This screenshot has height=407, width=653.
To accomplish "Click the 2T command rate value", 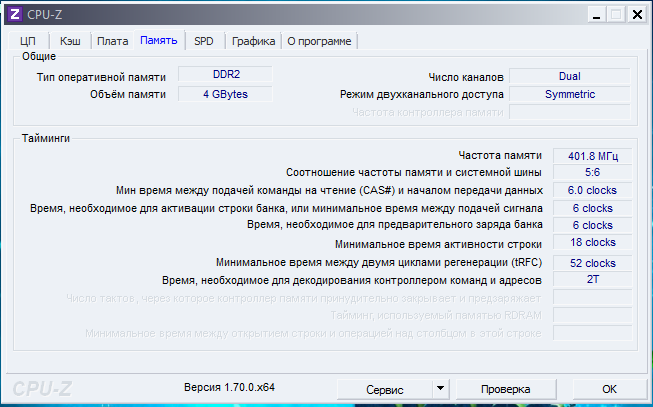I will 592,280.
